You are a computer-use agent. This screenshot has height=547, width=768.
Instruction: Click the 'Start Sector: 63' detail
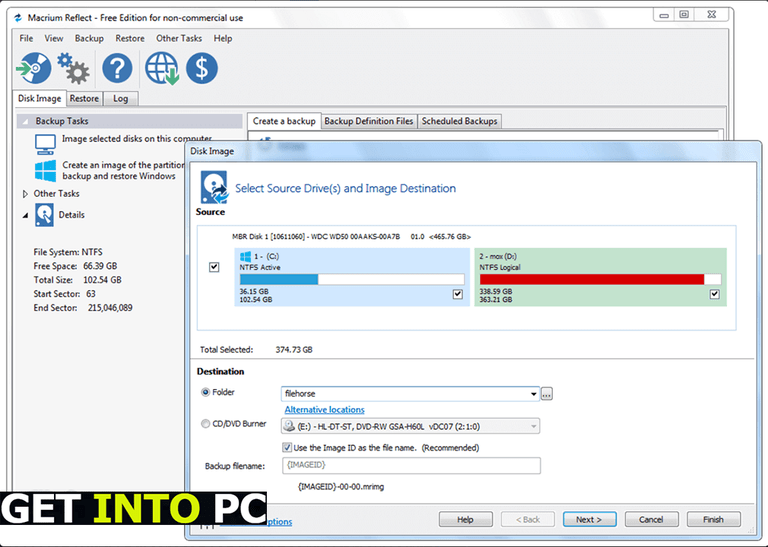(x=65, y=294)
